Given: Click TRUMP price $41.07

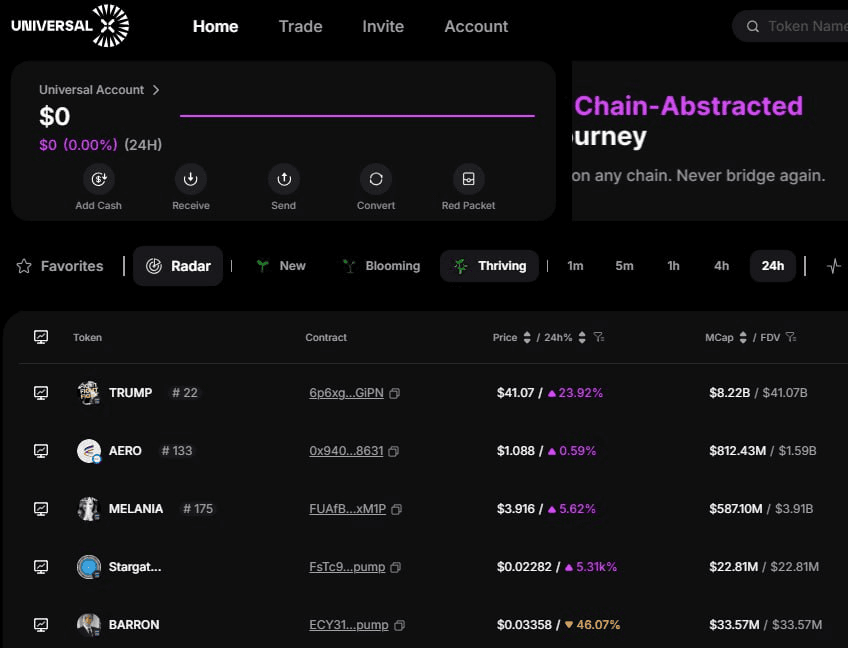Looking at the screenshot, I should [x=515, y=393].
